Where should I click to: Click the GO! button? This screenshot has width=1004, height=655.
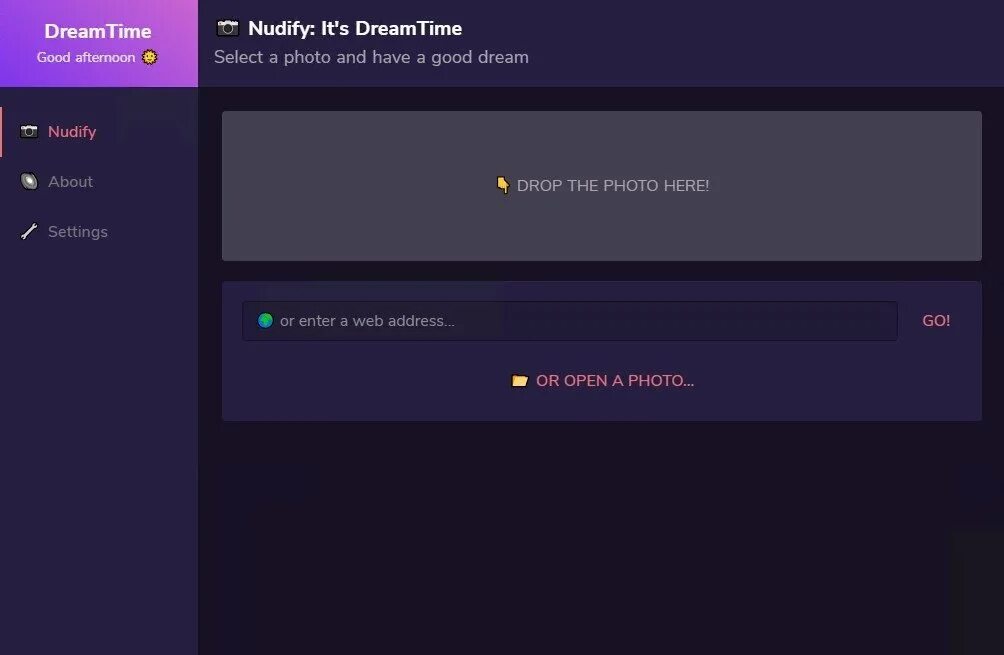935,321
